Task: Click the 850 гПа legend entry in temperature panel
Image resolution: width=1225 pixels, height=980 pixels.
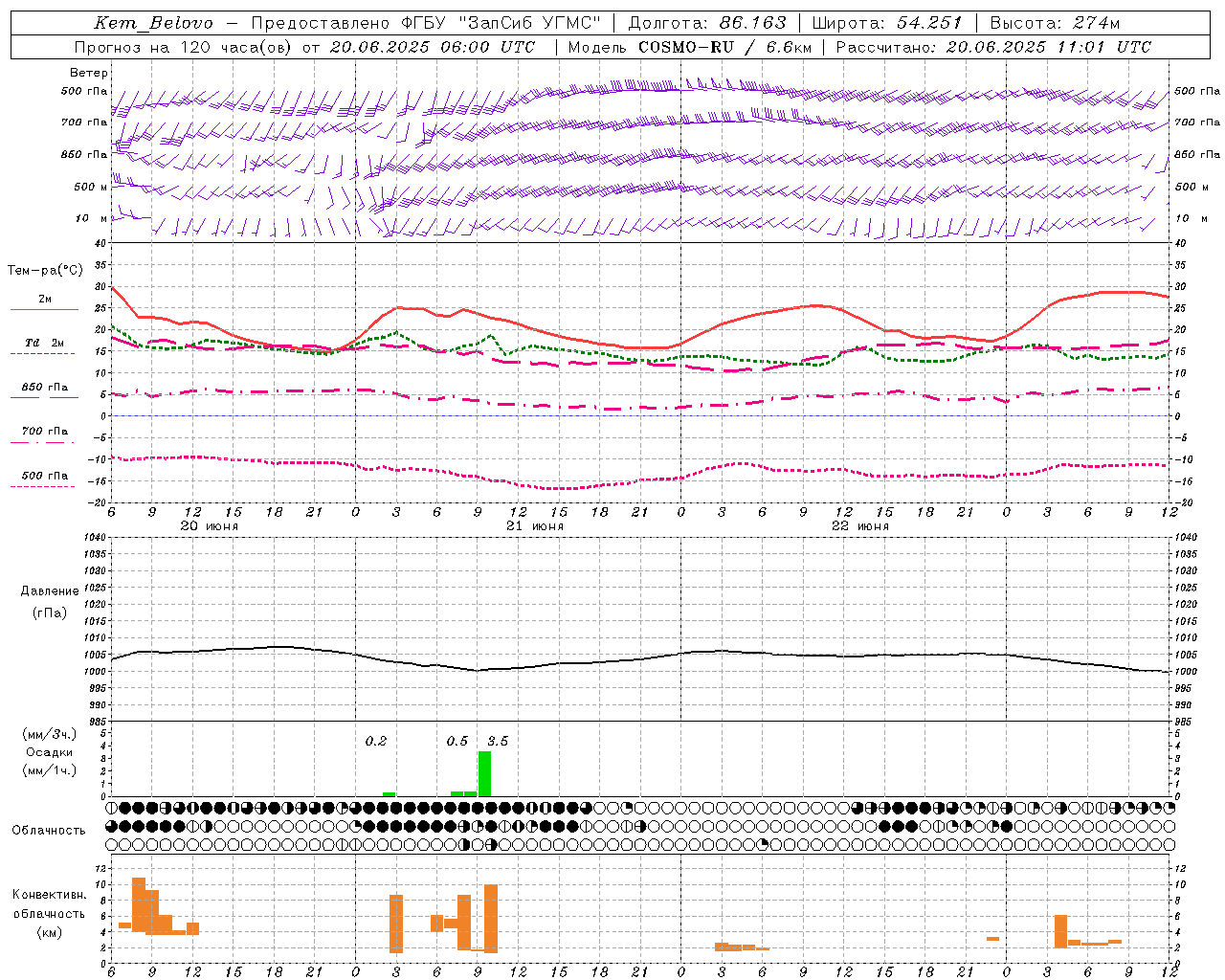Action: [x=45, y=388]
